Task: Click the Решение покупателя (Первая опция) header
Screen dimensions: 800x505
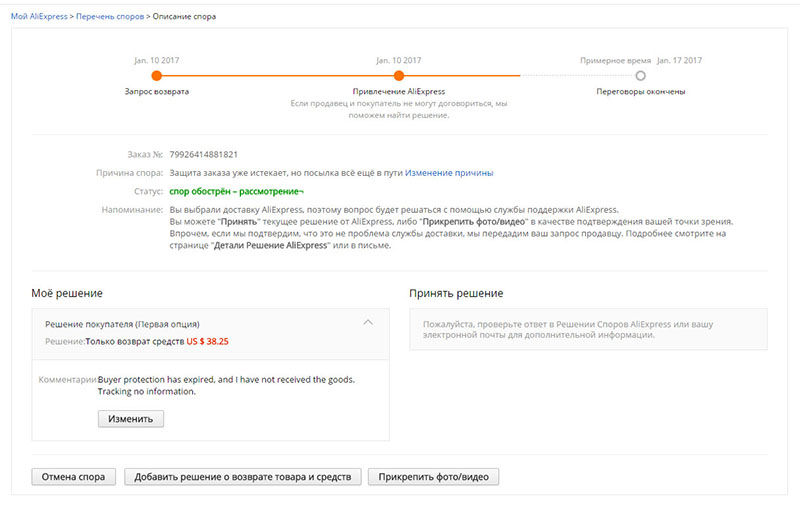Action: [x=123, y=324]
